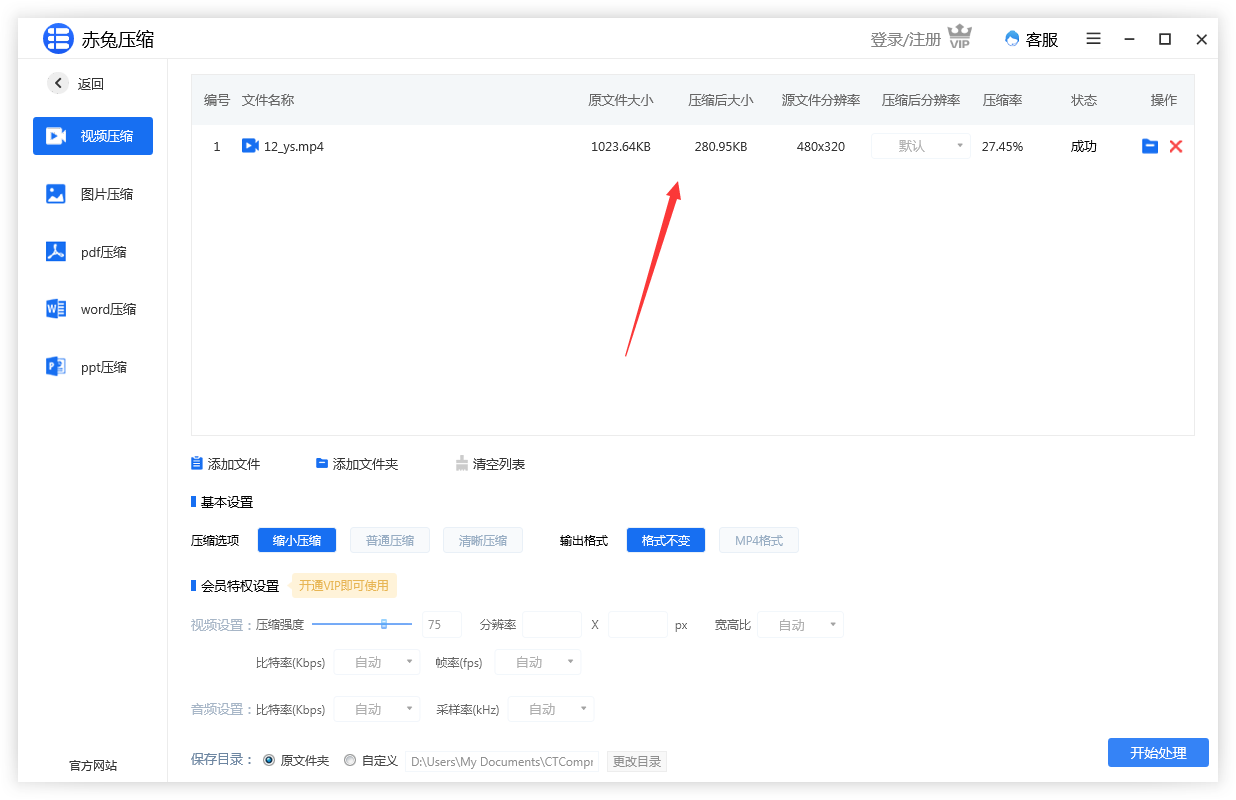Open customer service (客服)

pos(1031,39)
